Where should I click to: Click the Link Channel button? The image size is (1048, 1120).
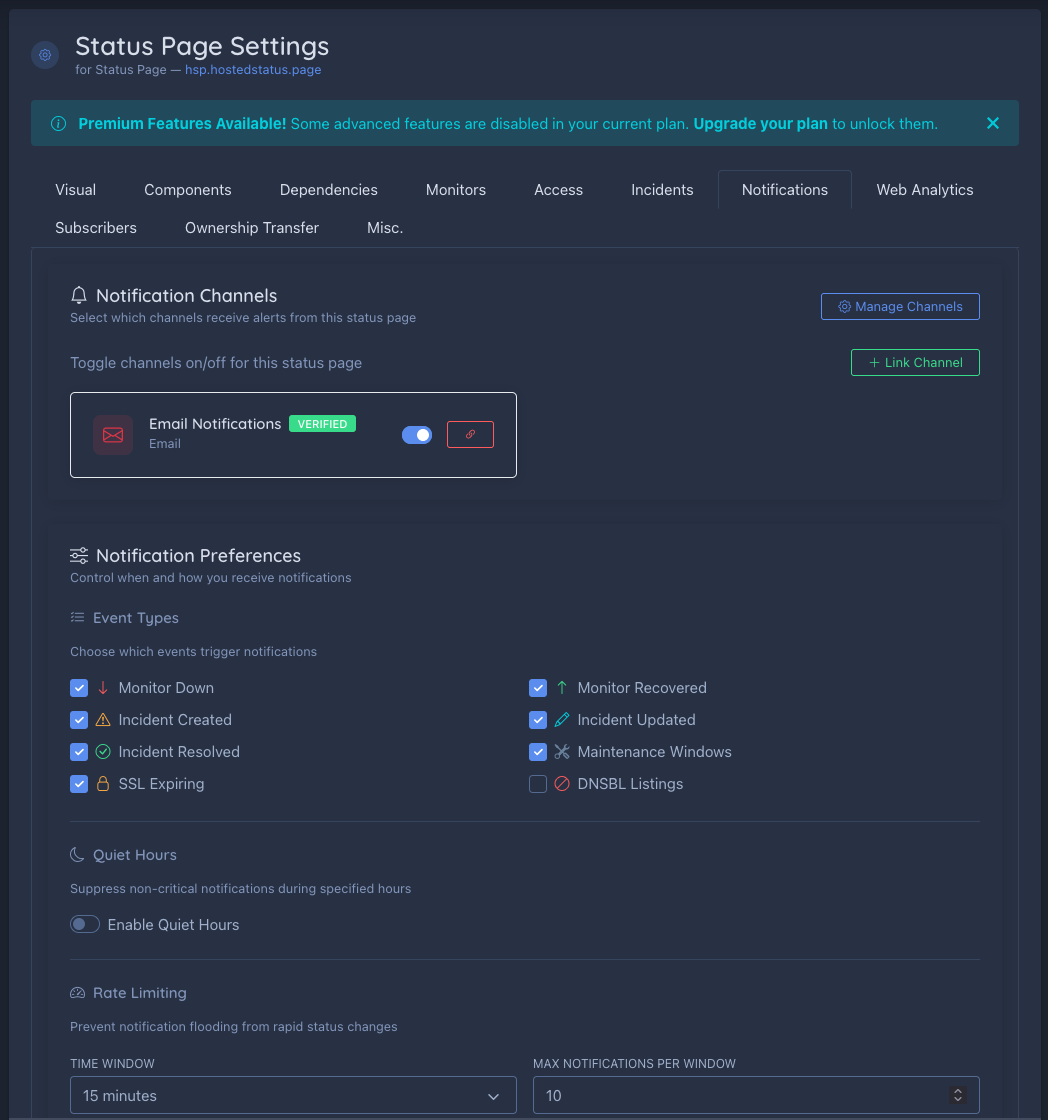(915, 362)
